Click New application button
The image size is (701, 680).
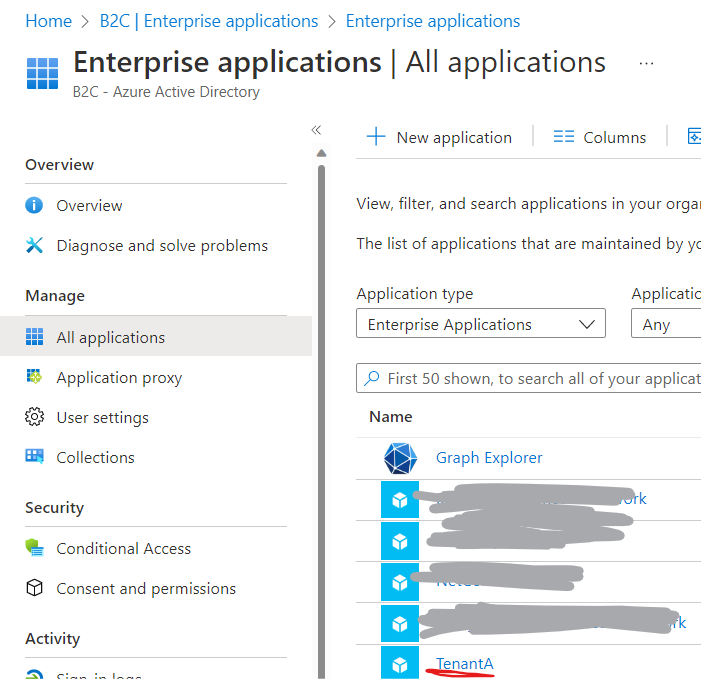coord(439,137)
